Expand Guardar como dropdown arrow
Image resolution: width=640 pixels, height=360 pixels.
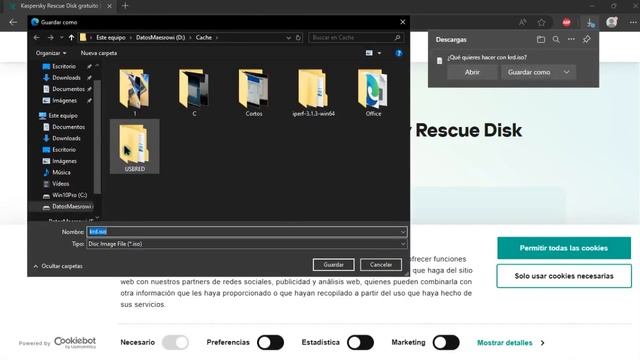tap(567, 72)
